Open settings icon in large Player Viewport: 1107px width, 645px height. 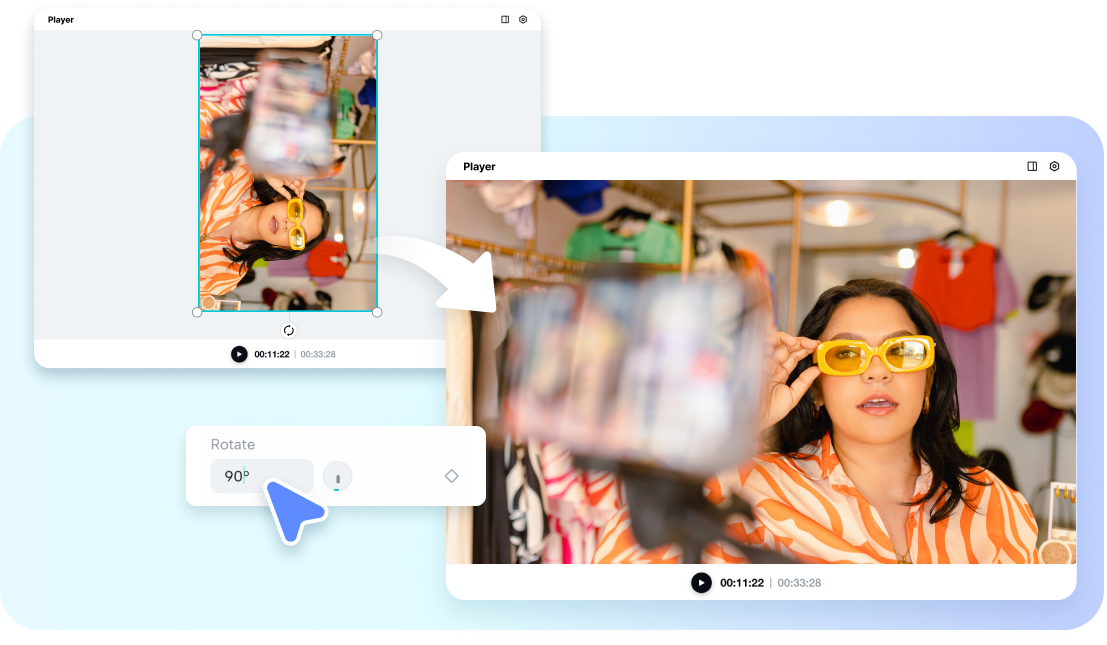(x=1054, y=167)
